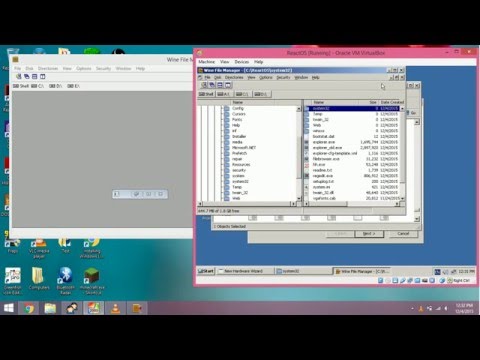This screenshot has height=360, width=480.
Task: Open Computers folder on desktop
Action: (x=39, y=279)
